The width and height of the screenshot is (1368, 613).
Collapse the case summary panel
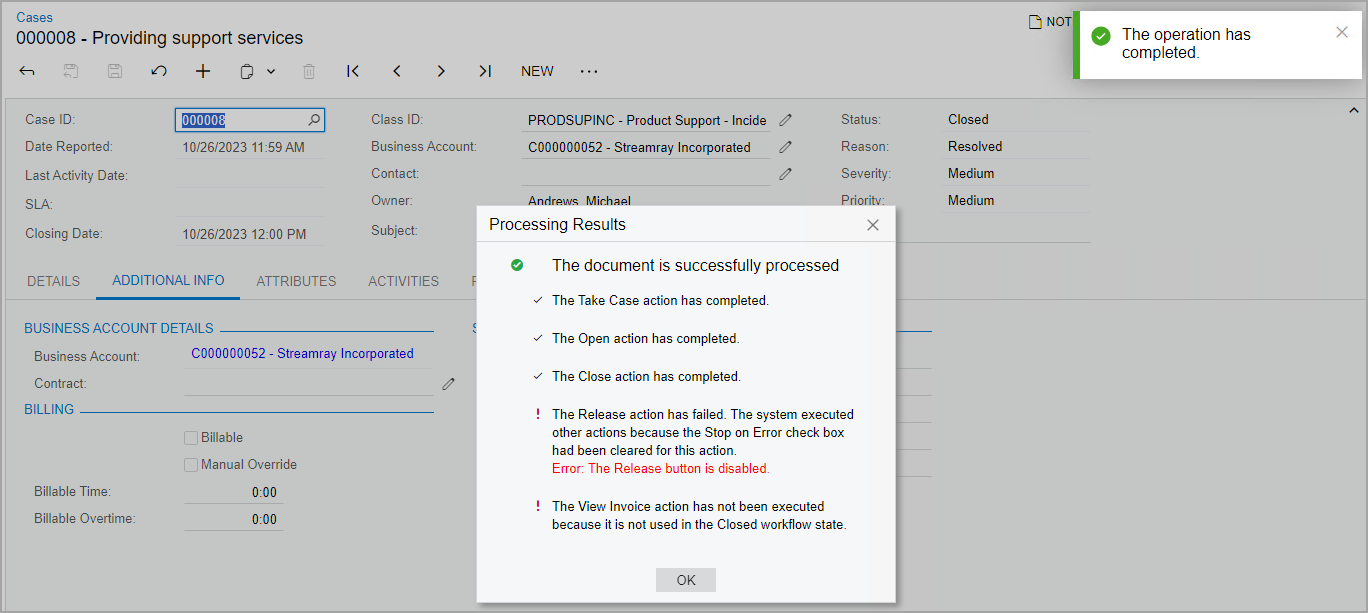[x=1354, y=110]
